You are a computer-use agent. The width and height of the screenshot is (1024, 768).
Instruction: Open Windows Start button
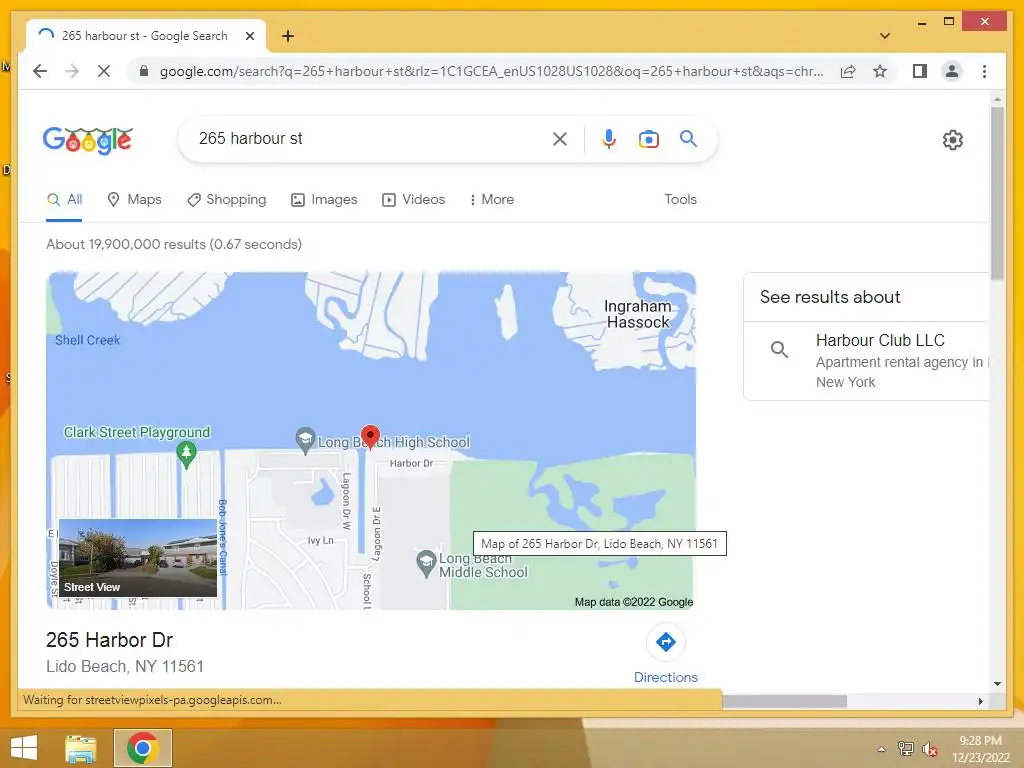[x=24, y=748]
